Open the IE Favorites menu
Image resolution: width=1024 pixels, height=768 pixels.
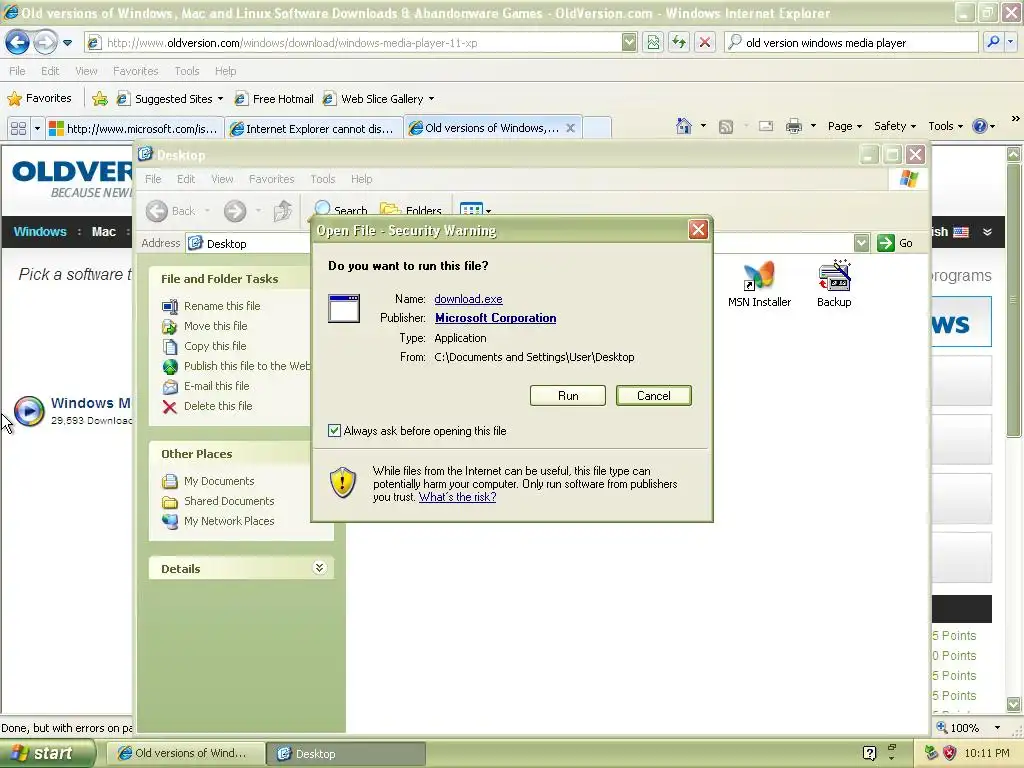pyautogui.click(x=135, y=71)
